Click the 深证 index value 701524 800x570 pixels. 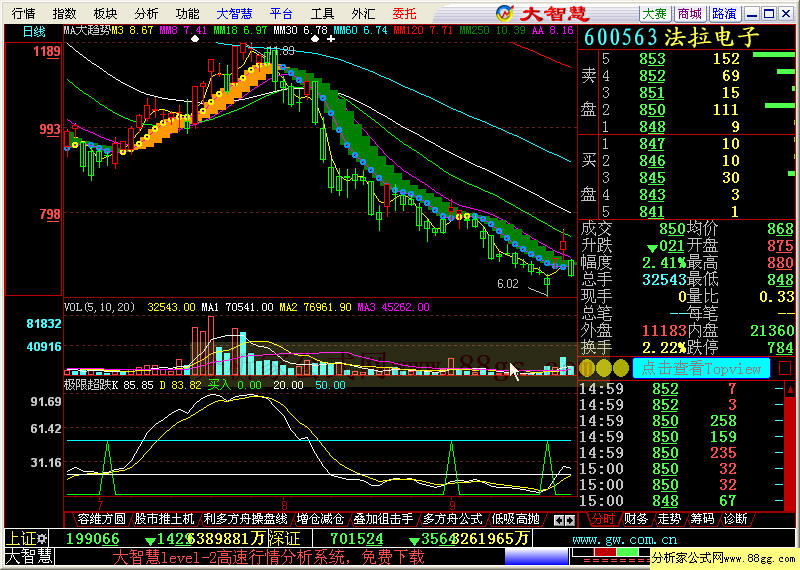point(357,539)
